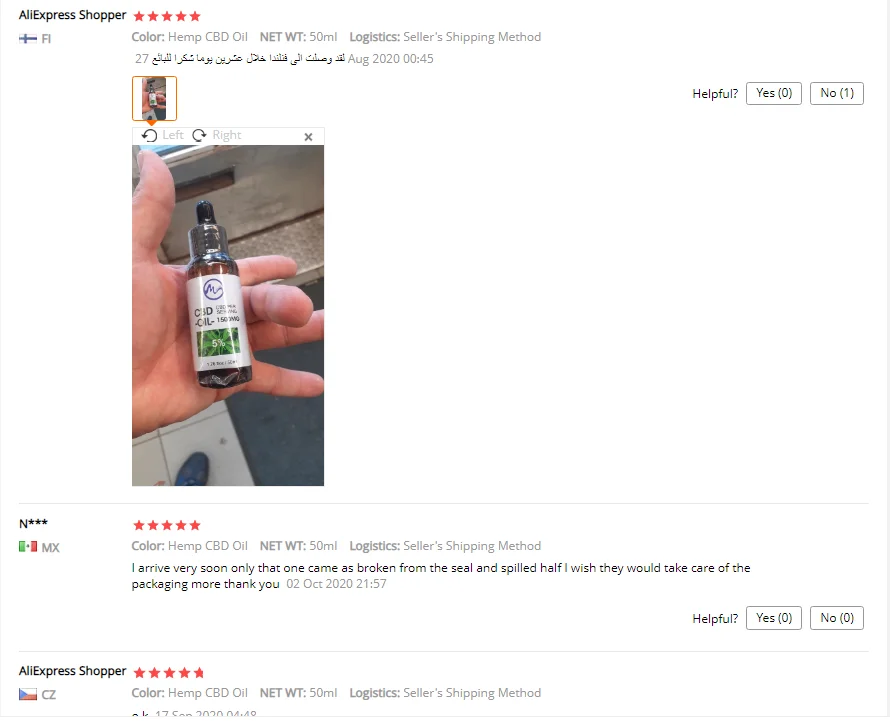The width and height of the screenshot is (890, 721).
Task: Click the five-star rating of the N*** review
Action: (167, 525)
